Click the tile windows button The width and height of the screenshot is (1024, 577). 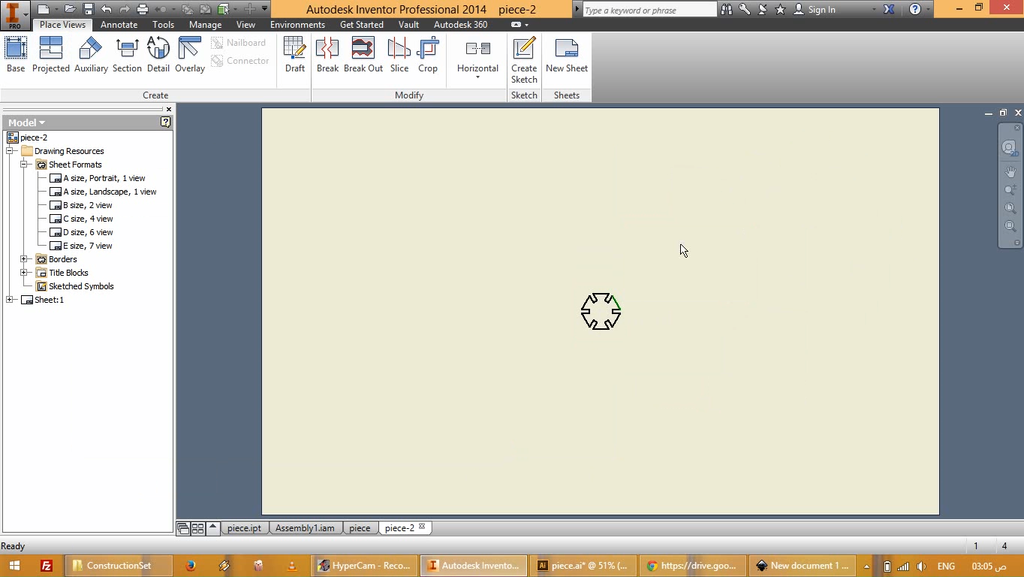pyautogui.click(x=198, y=528)
